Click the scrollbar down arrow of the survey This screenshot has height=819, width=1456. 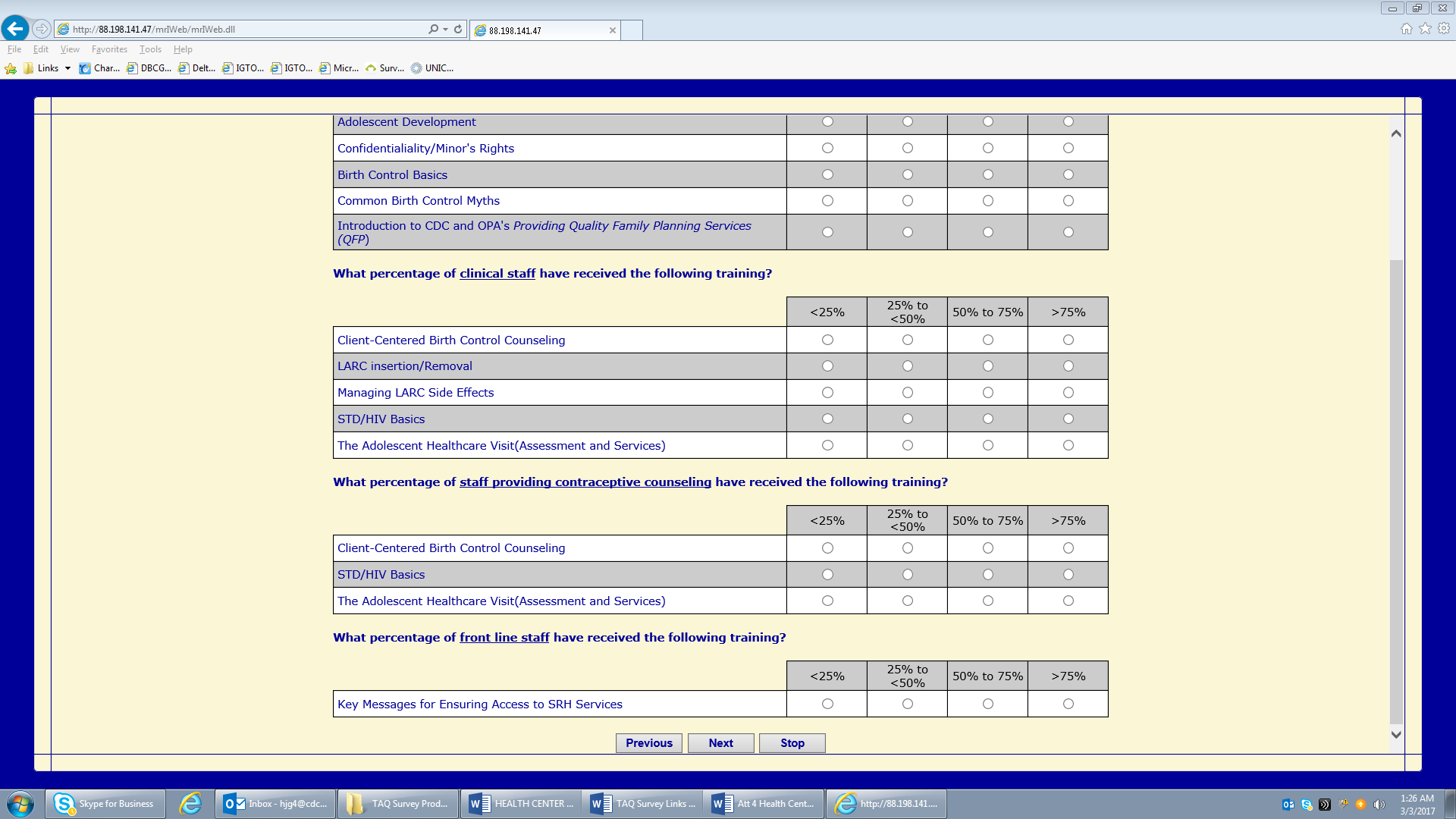pyautogui.click(x=1396, y=734)
